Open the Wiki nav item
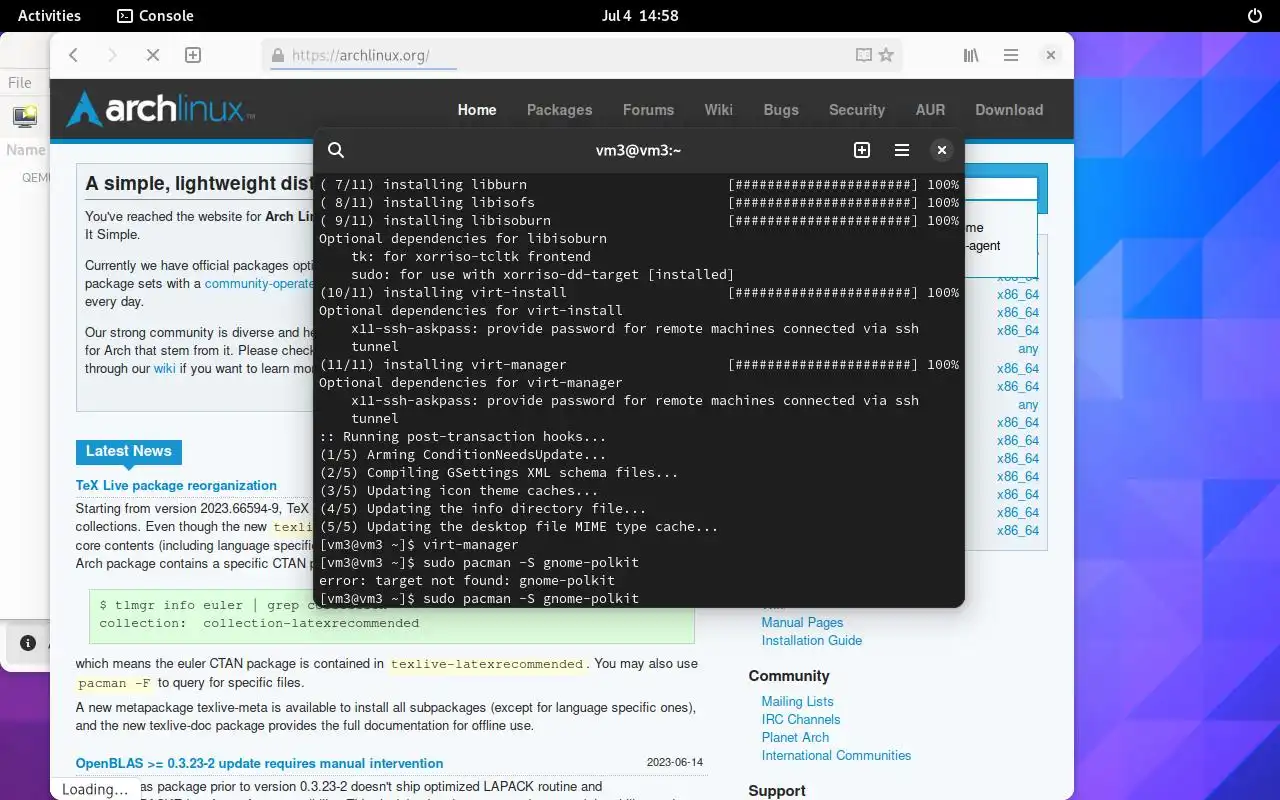 (x=718, y=110)
